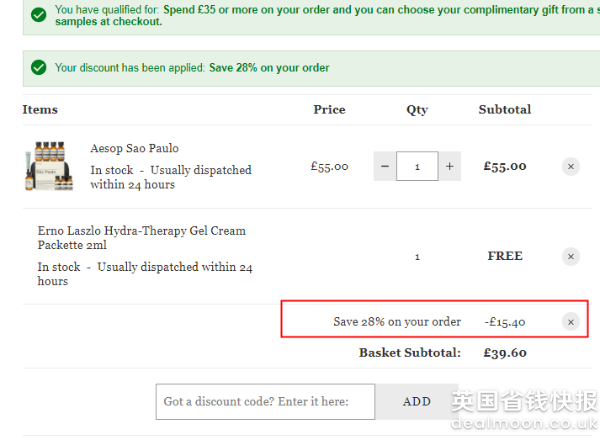Click the Basket Subtotal £39.60 amount
The image size is (600, 440).
coord(505,353)
